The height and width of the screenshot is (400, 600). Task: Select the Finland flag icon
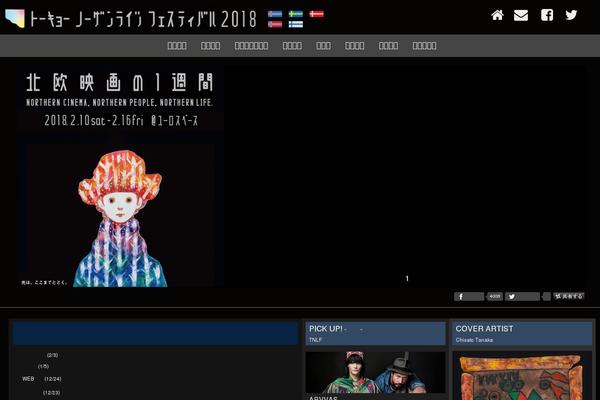[295, 24]
